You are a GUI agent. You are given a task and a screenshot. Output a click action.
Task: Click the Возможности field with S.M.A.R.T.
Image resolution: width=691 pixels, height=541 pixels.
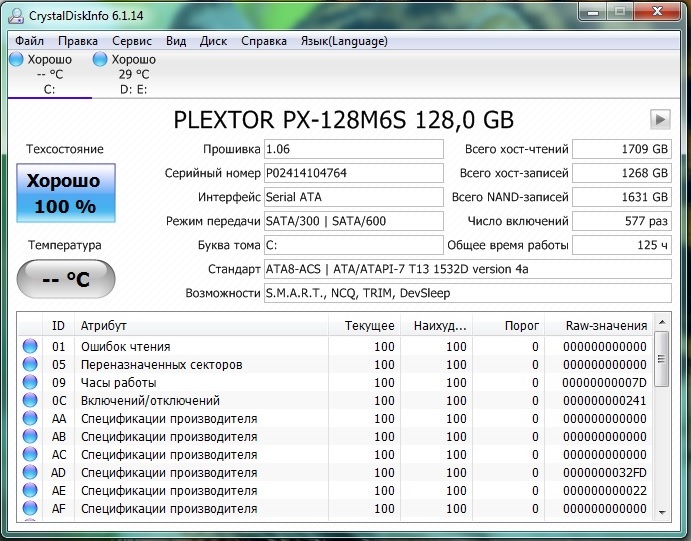[468, 293]
